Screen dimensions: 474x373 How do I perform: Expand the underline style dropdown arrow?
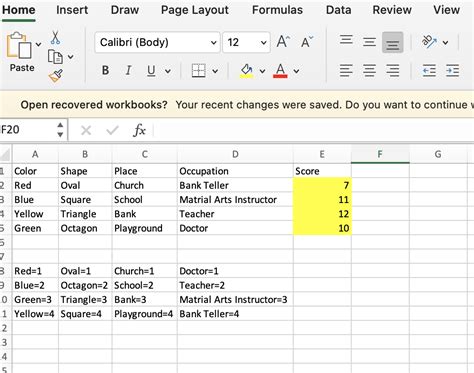coord(168,71)
